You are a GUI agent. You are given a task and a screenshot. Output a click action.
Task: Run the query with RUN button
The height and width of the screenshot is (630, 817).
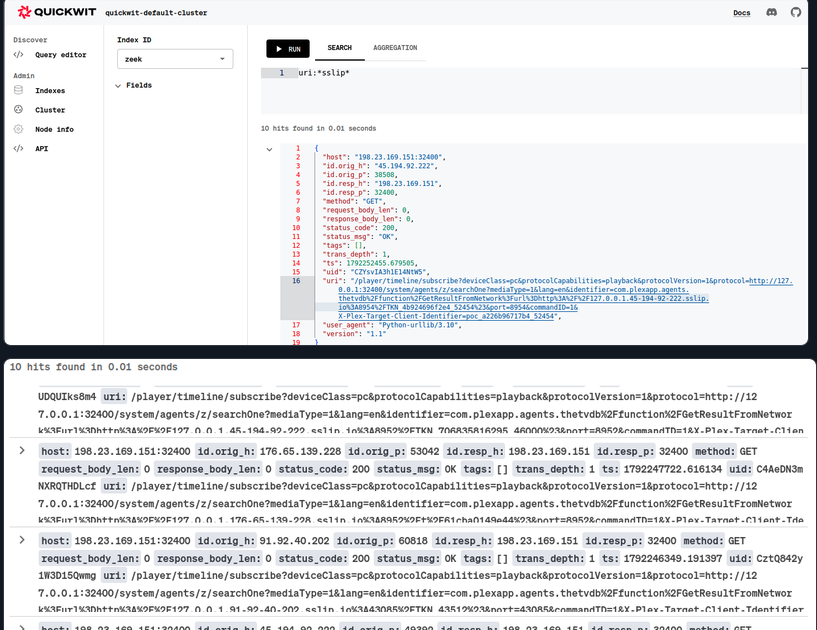pos(288,49)
